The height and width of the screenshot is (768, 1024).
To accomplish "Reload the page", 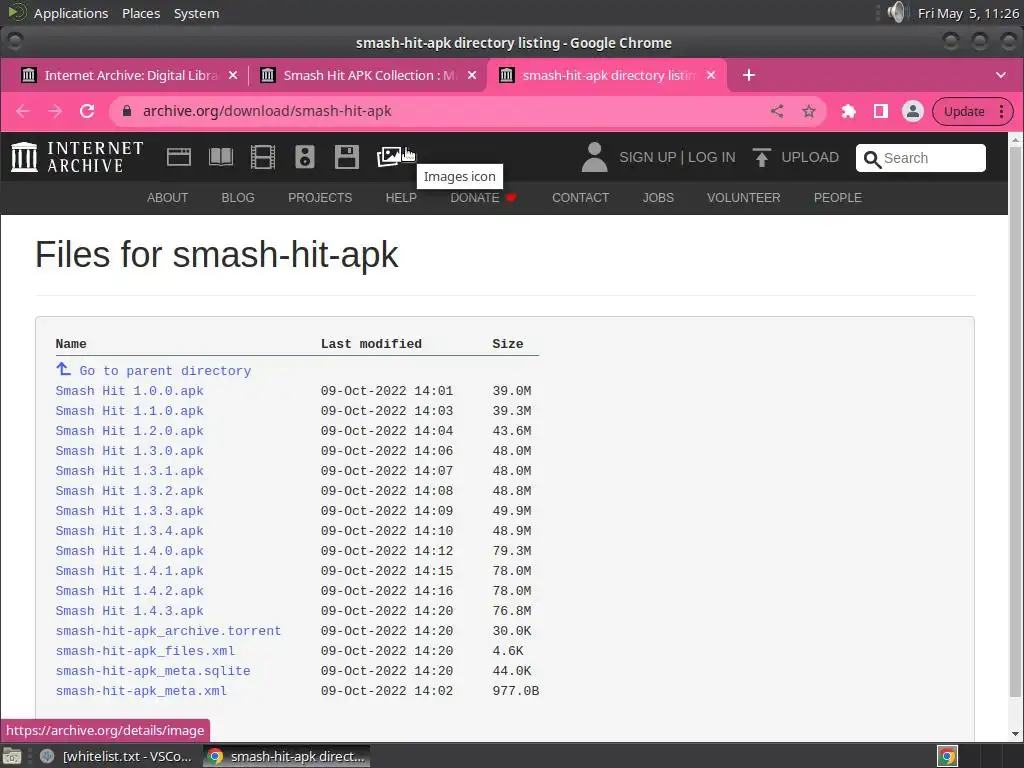I will click(87, 111).
